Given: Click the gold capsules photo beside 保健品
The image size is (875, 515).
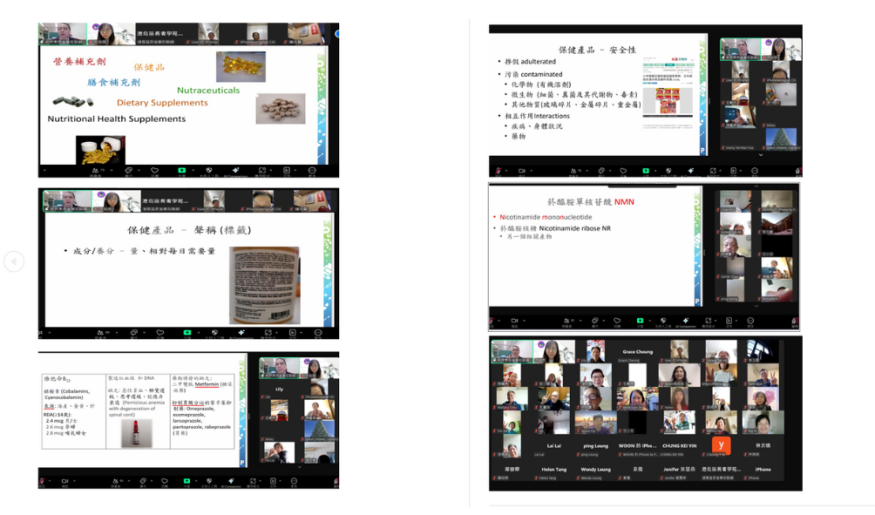Looking at the screenshot, I should [242, 67].
